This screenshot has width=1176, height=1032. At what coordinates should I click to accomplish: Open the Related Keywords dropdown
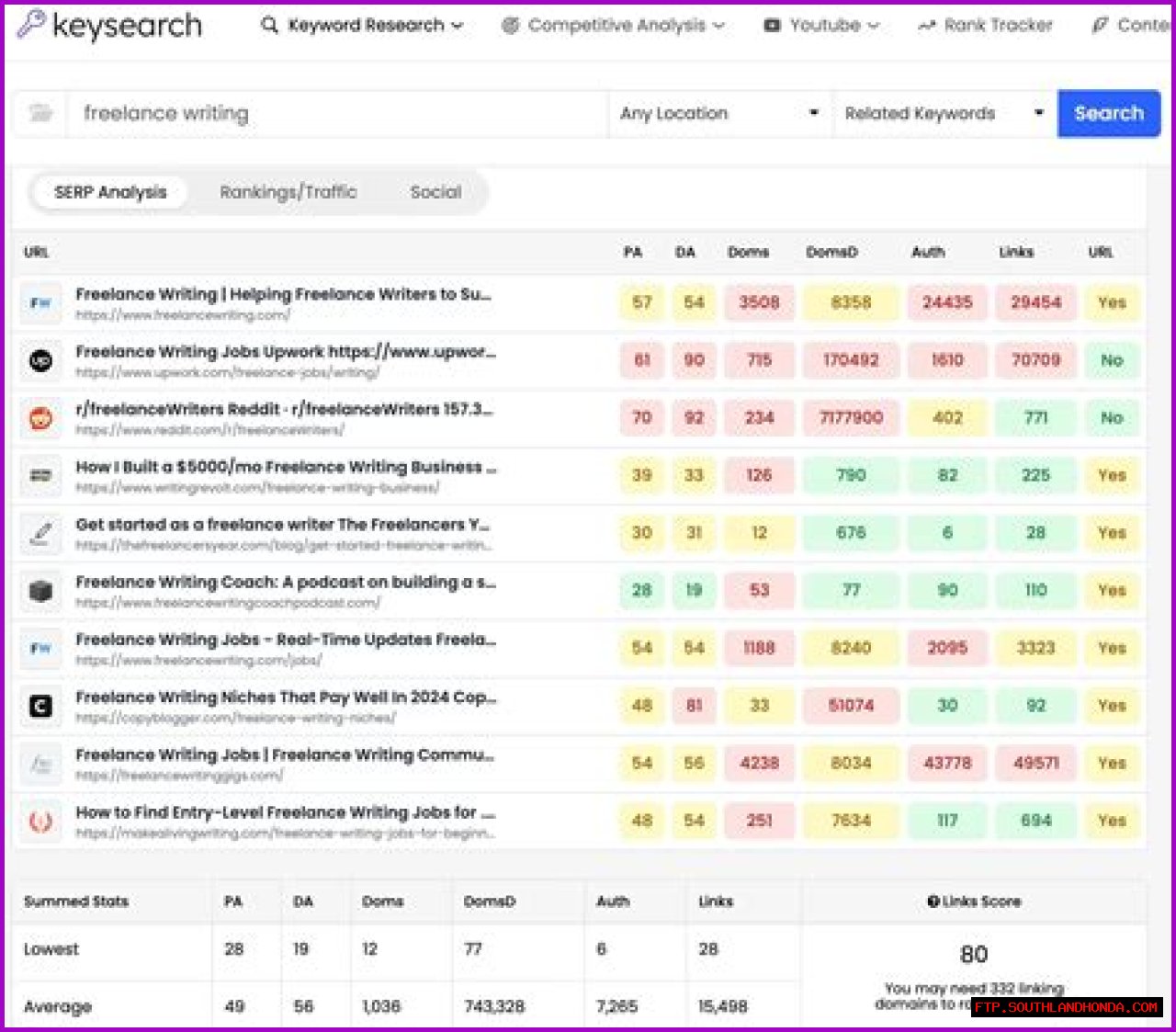944,113
